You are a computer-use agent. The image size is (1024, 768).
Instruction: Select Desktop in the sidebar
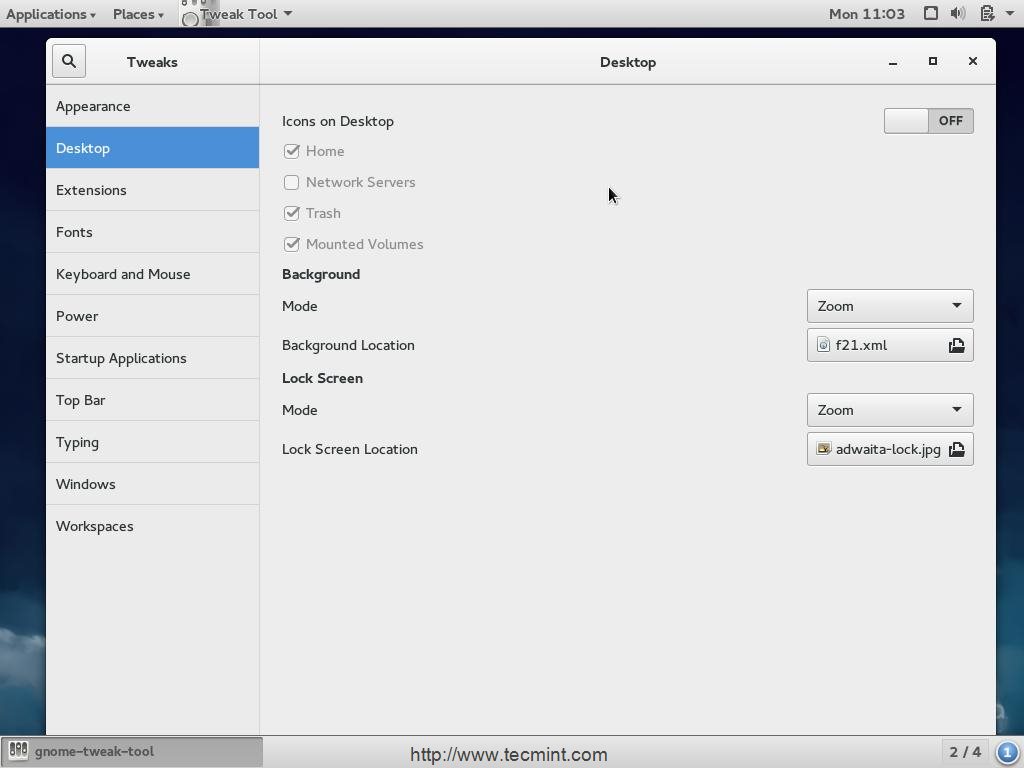pos(152,148)
